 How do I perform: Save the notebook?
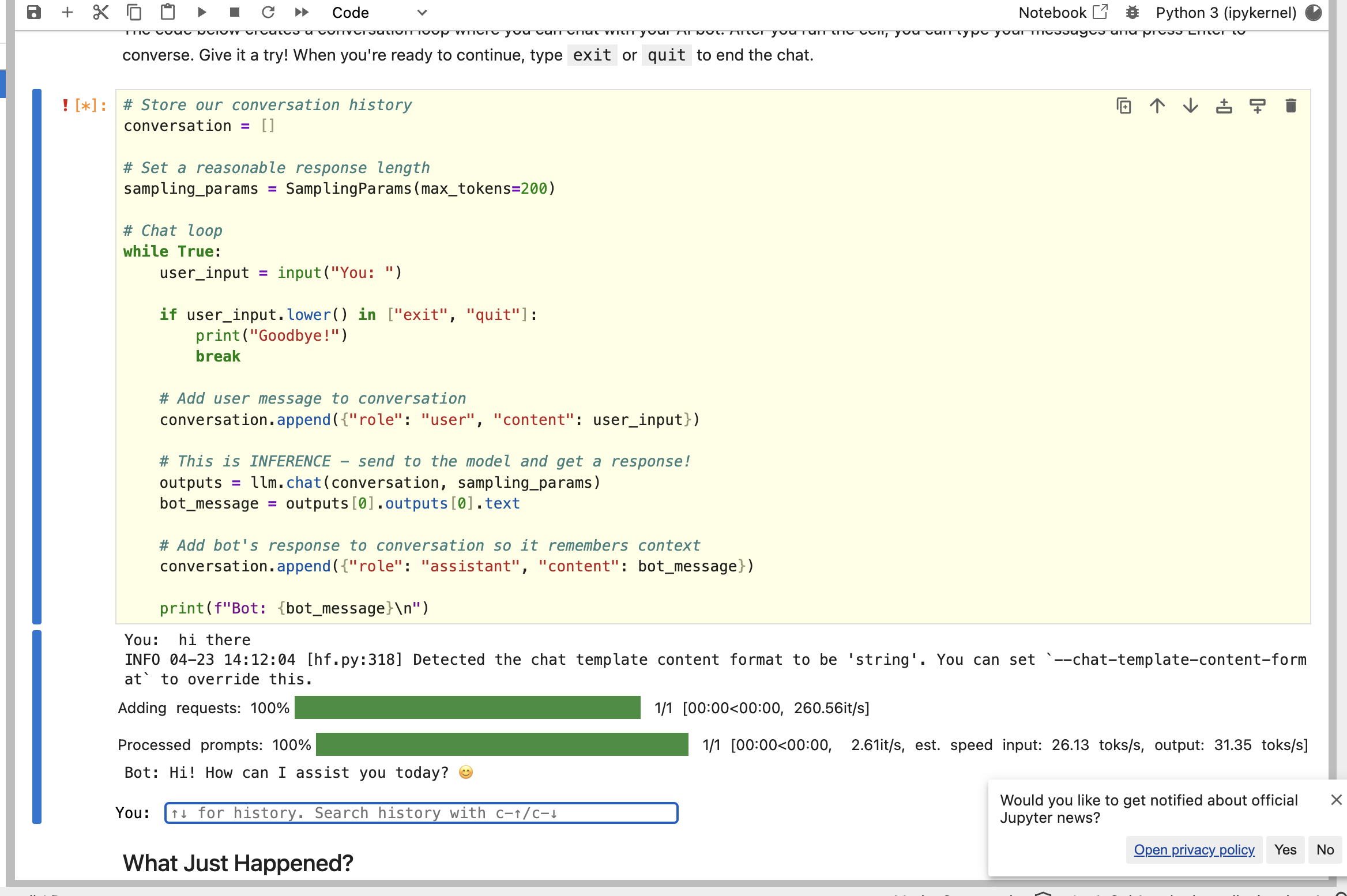[x=34, y=12]
